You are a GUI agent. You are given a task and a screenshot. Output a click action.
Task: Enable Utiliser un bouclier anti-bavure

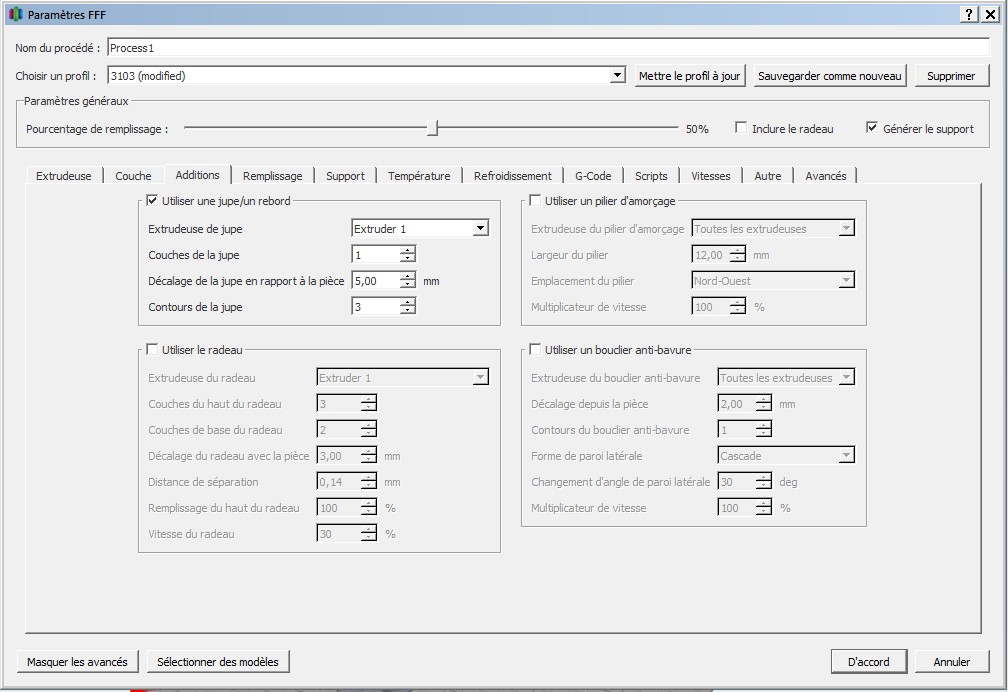pos(536,350)
